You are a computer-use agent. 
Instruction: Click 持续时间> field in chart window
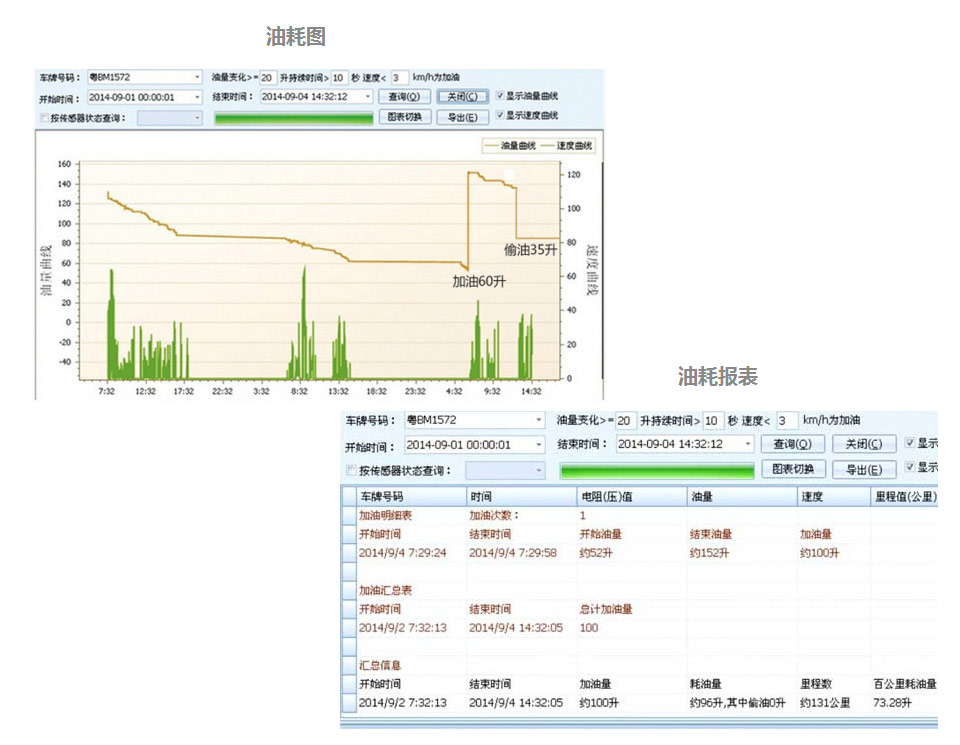pos(339,78)
